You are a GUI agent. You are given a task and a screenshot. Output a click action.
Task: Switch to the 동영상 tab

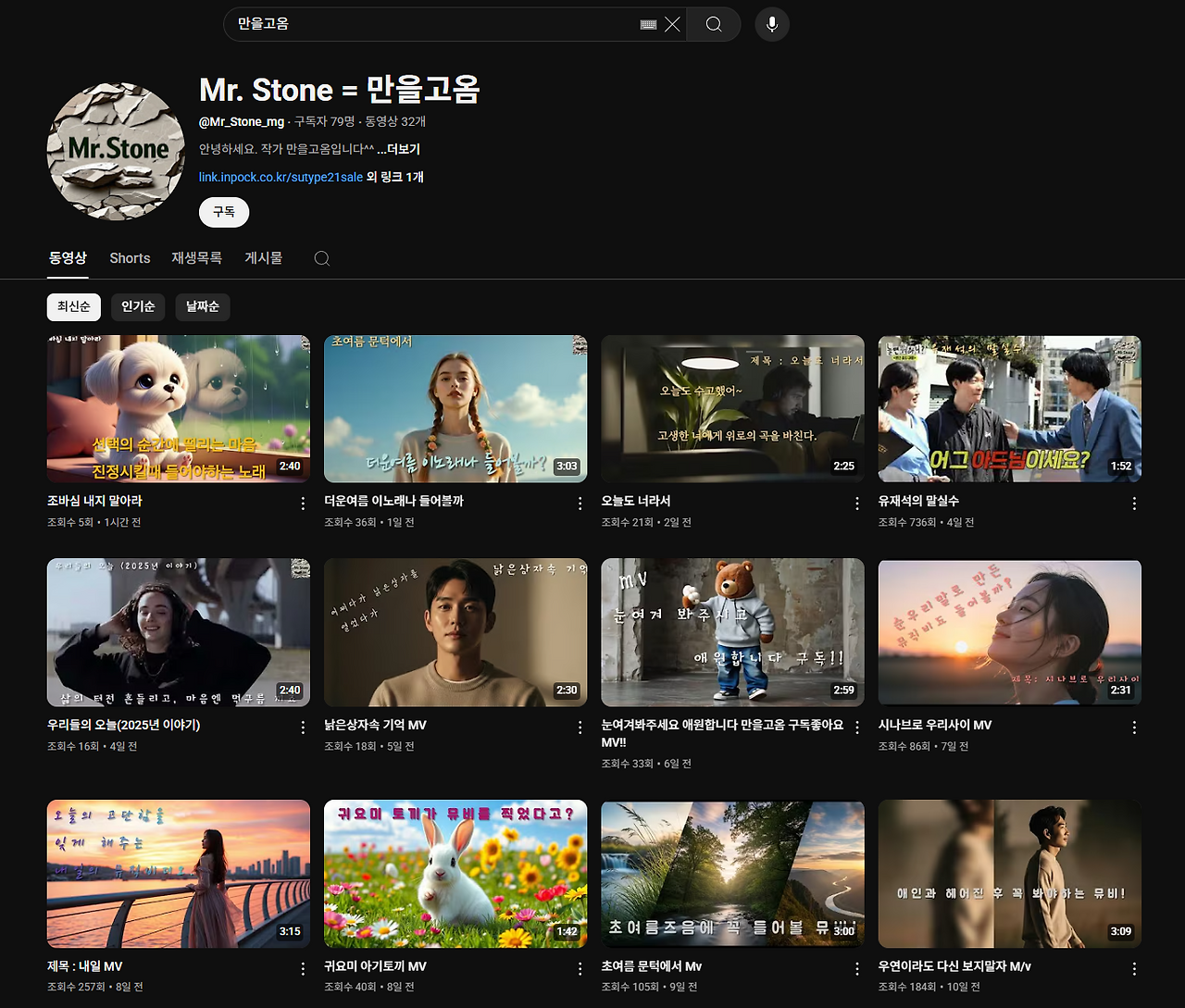point(68,258)
